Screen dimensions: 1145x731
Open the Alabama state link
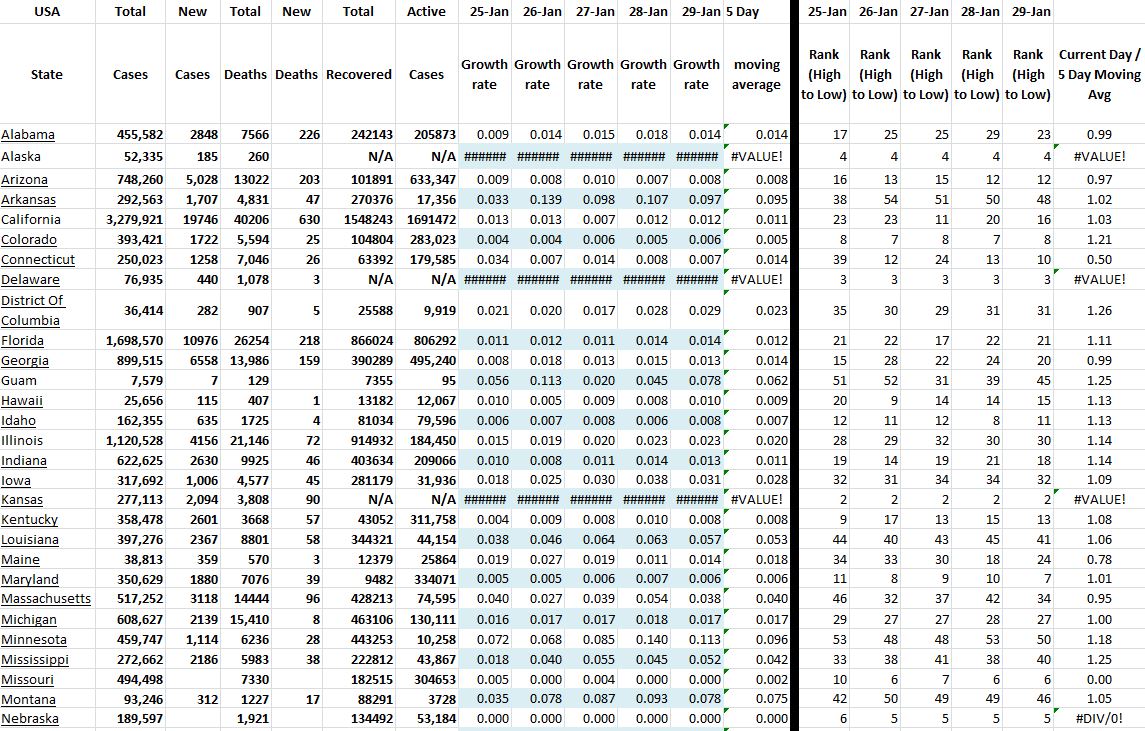tap(28, 135)
